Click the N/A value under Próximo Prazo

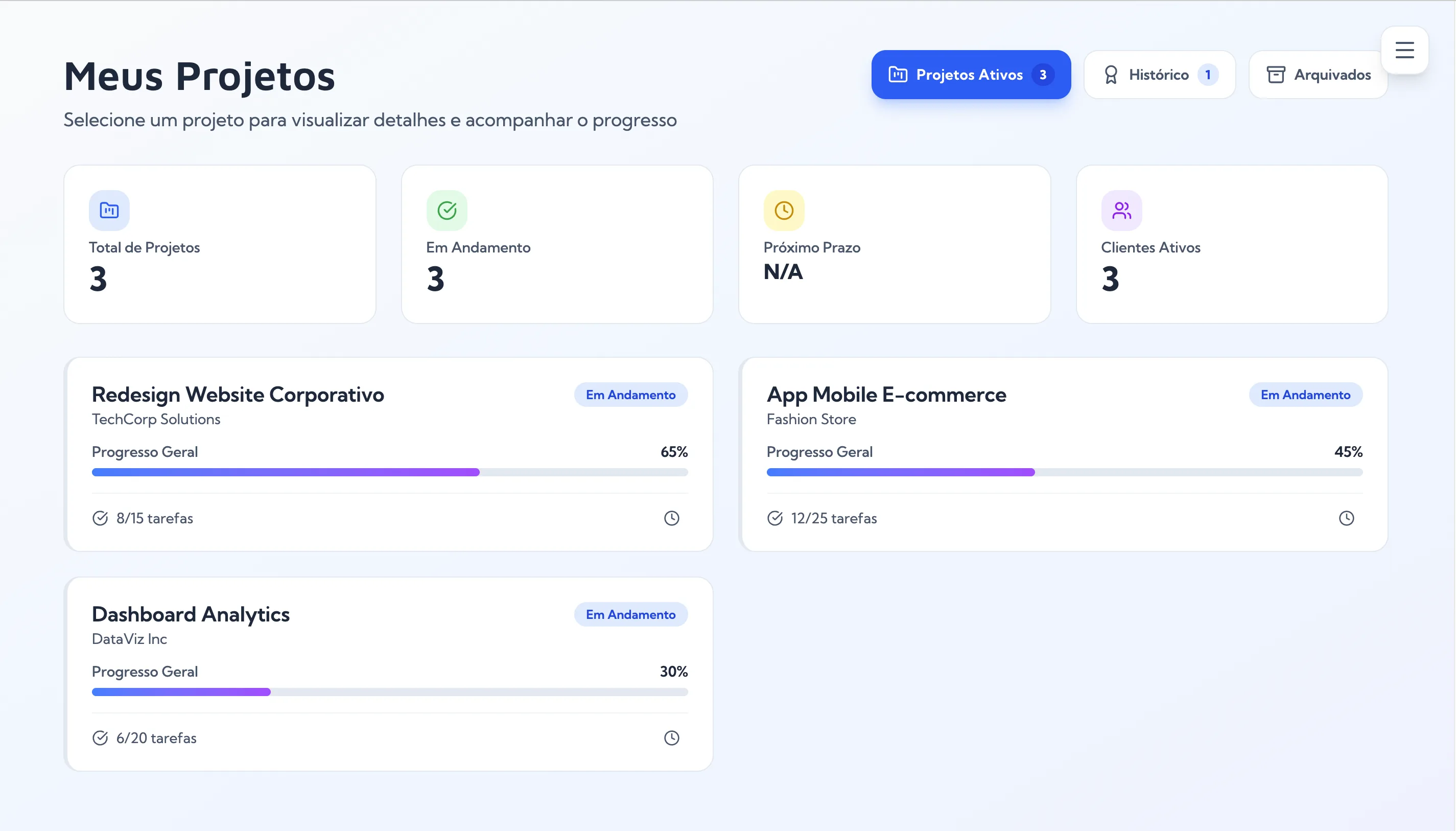point(783,272)
